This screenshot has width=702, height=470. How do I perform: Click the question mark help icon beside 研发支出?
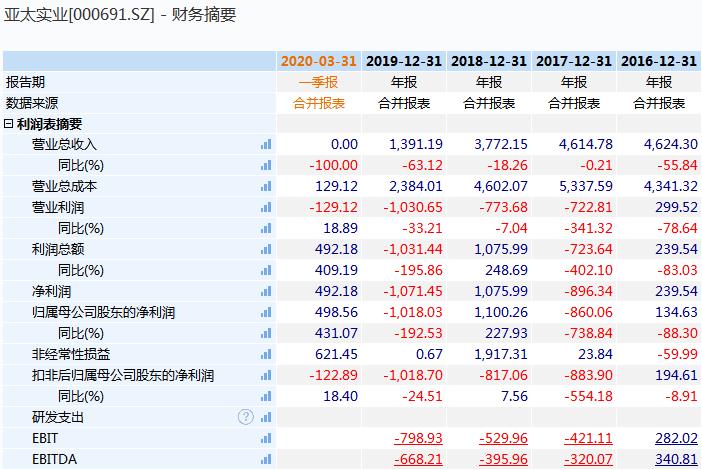(x=246, y=417)
